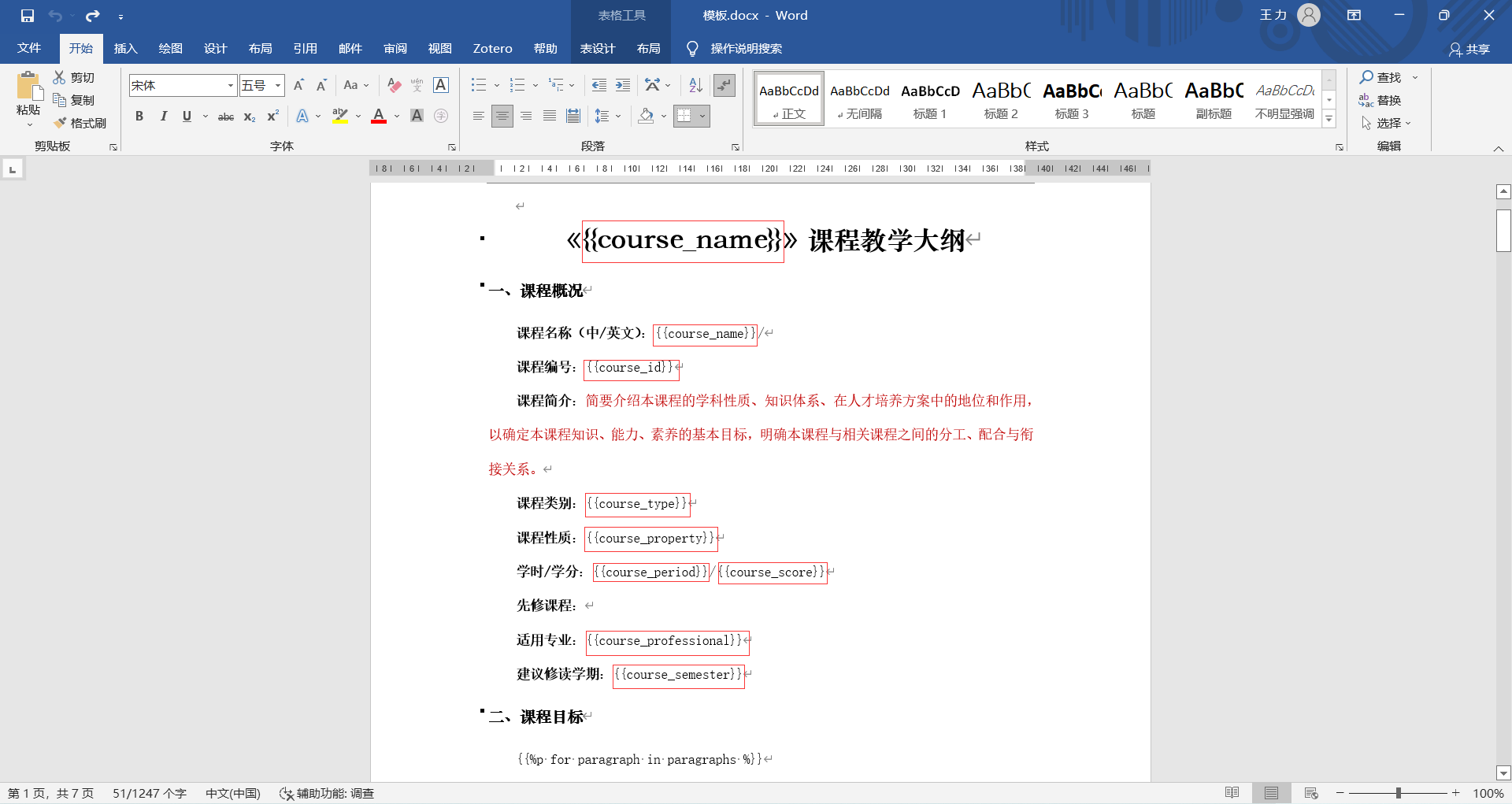Switch to the 引用 tab
The image size is (1512, 804).
(x=305, y=48)
